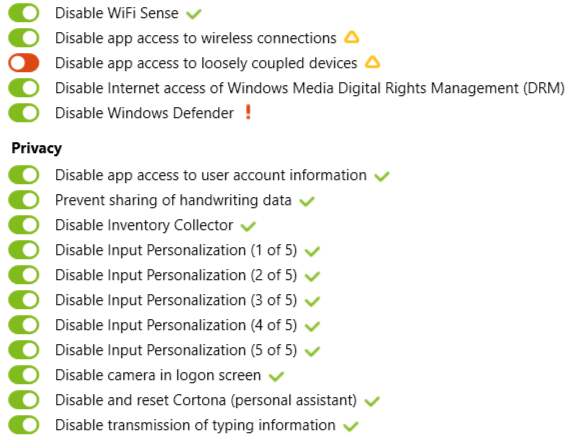Enable the loosely coupled devices red toggle
The height and width of the screenshot is (436, 568).
tap(24, 63)
